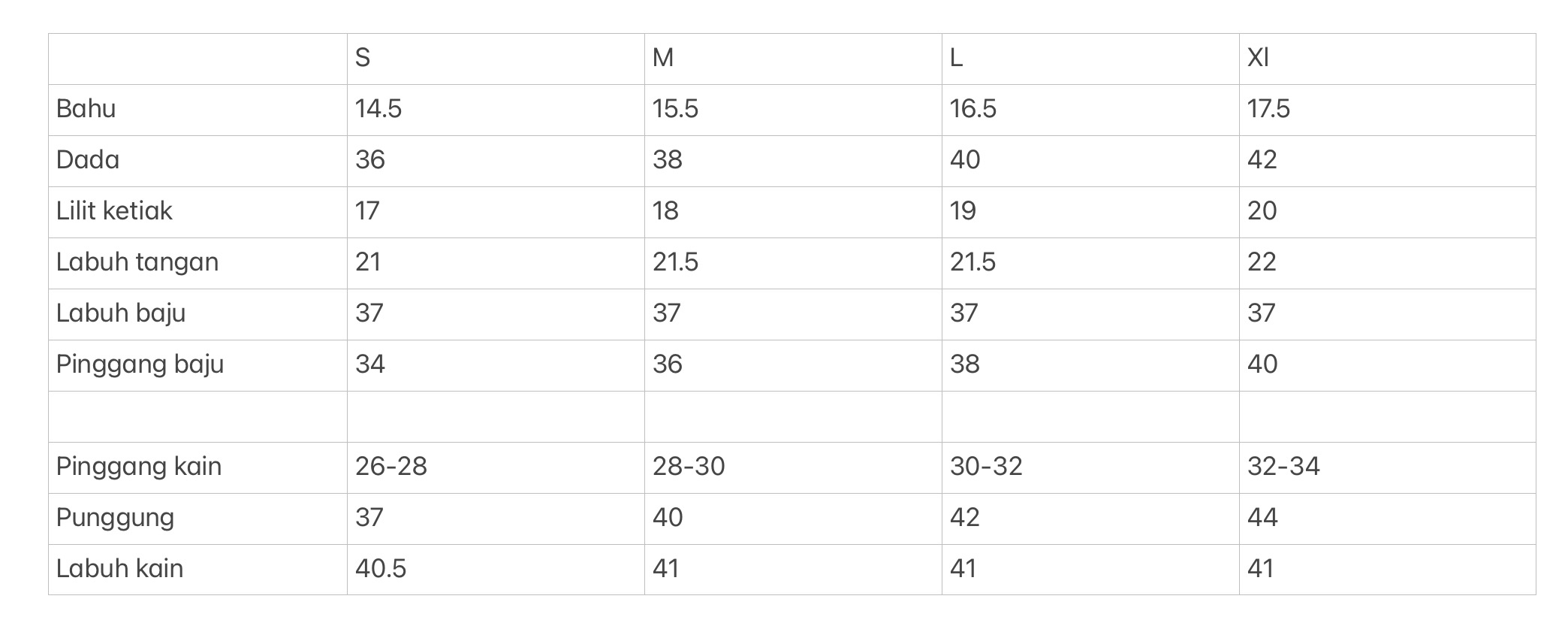This screenshot has width=1568, height=620.
Task: Click the L column header
Action: (x=956, y=58)
